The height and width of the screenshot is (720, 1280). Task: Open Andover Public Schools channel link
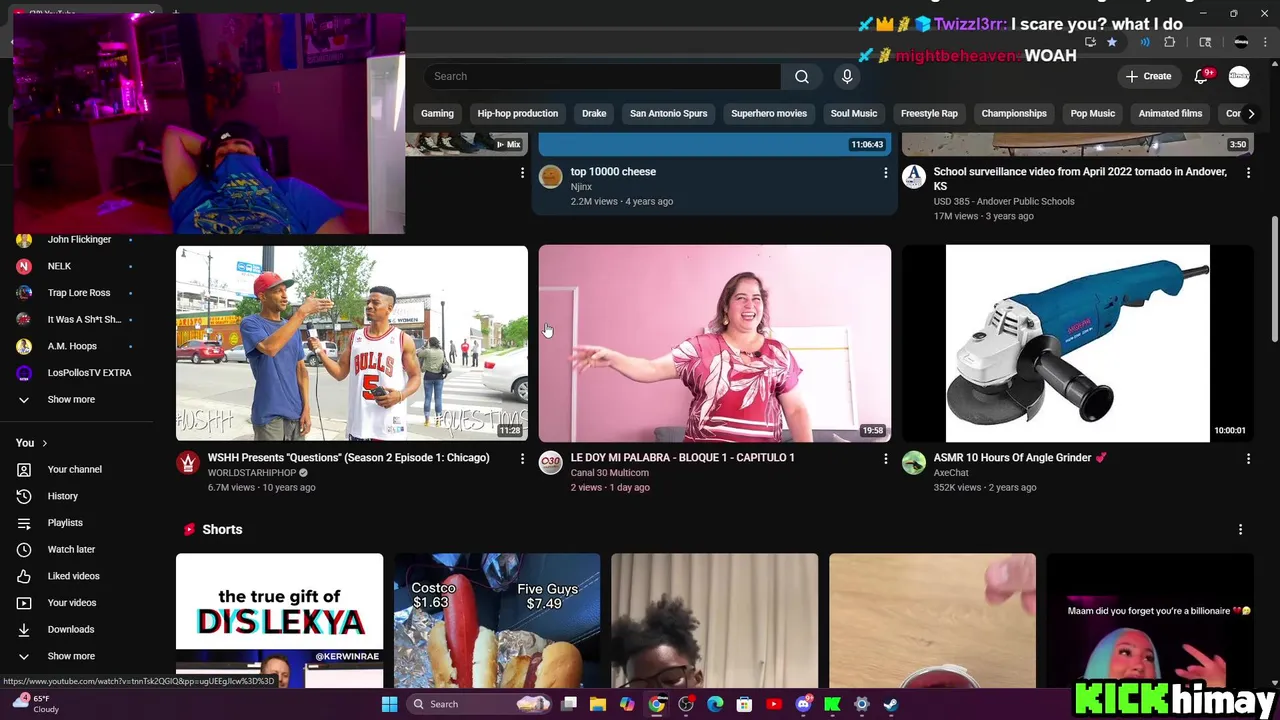pos(1004,201)
